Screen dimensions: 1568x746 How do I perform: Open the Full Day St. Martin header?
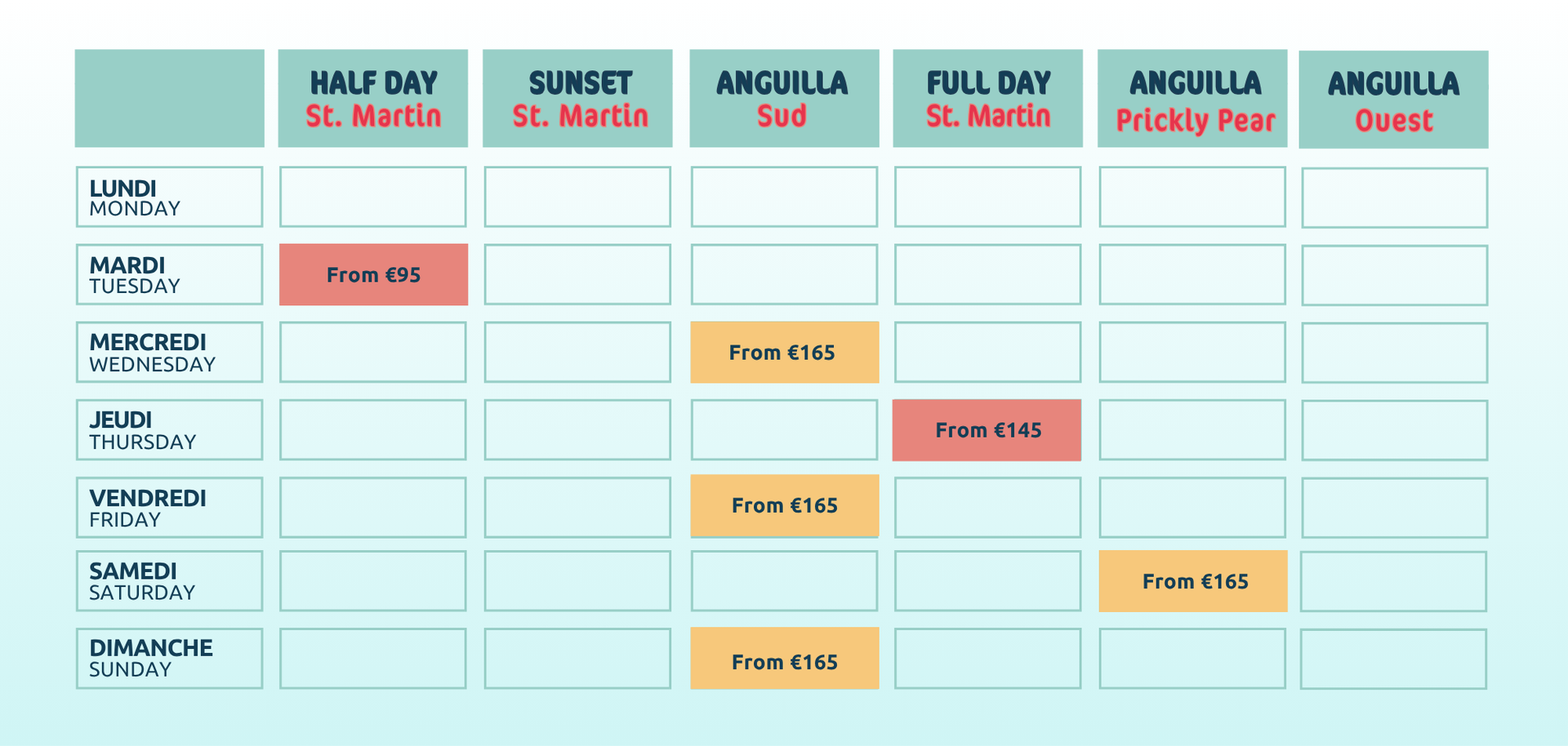tap(987, 99)
